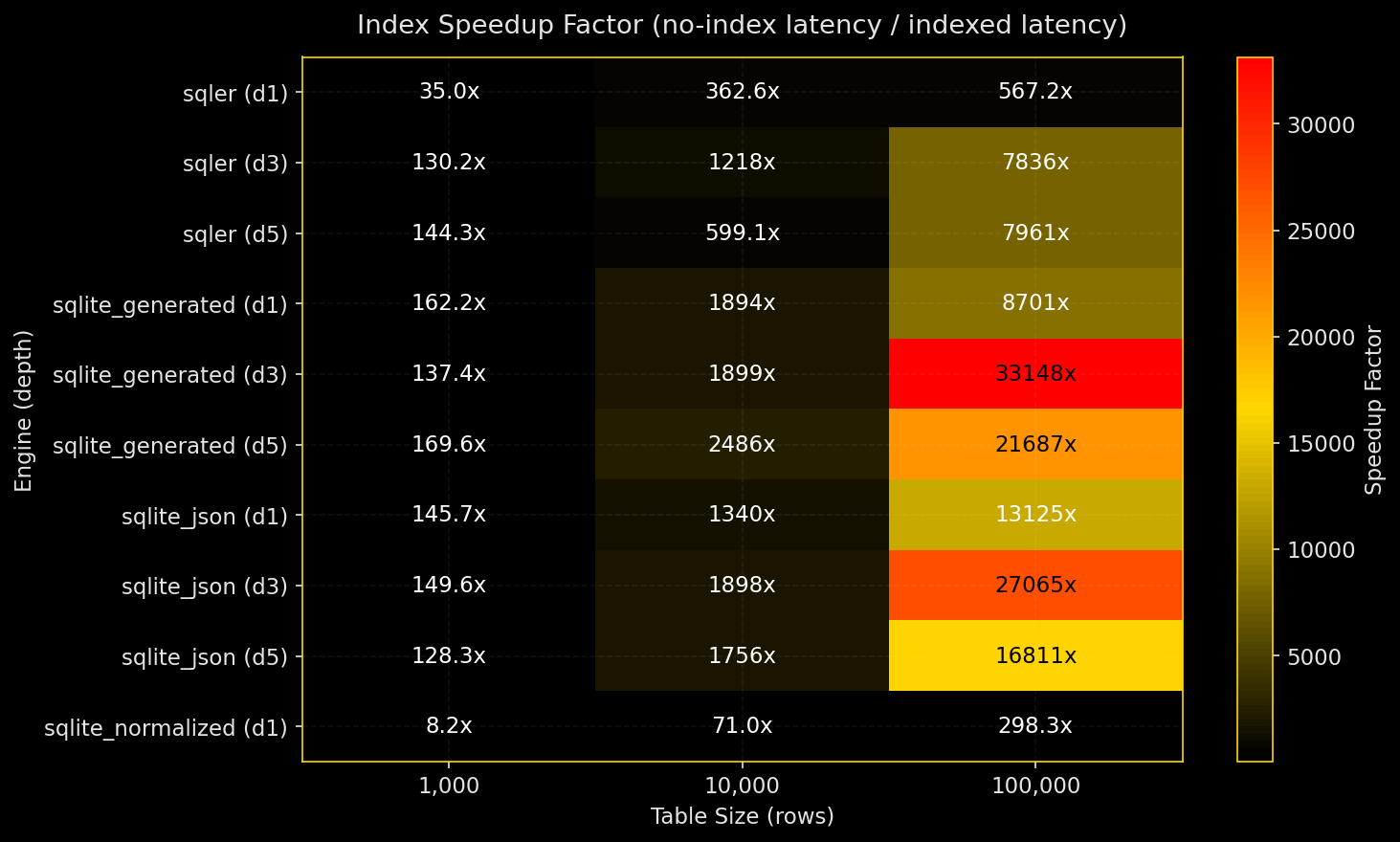
Task: Click the 298.3x sqlite_normalized cell
Action: [x=1035, y=726]
